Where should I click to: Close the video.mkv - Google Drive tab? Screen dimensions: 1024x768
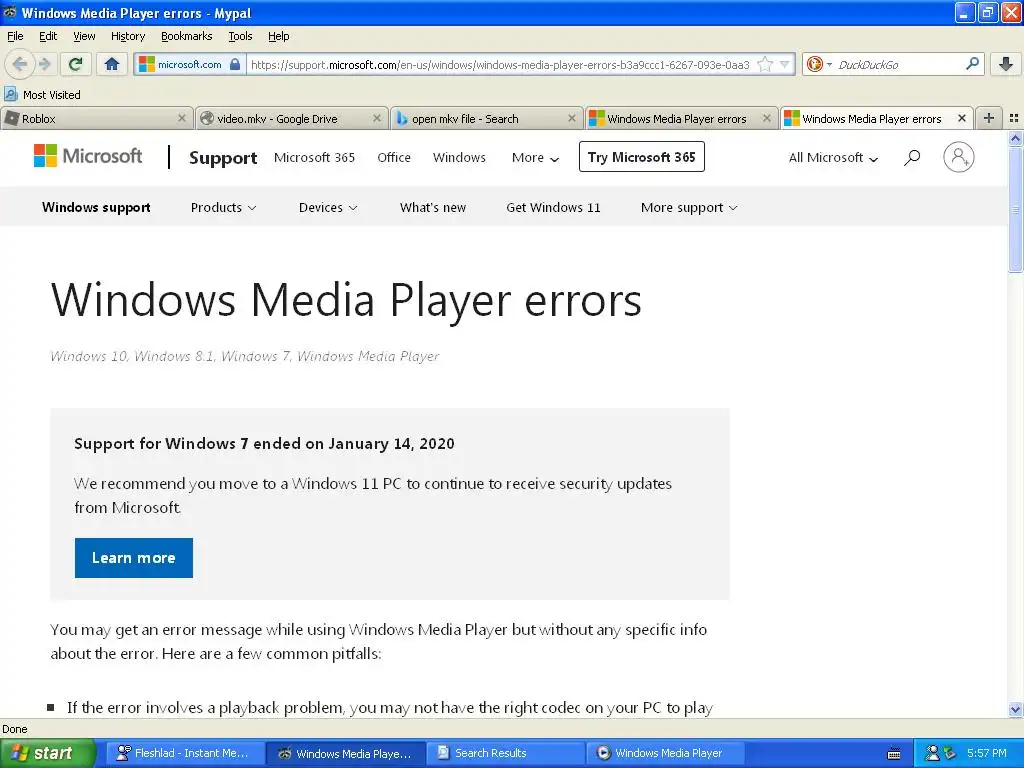(377, 118)
